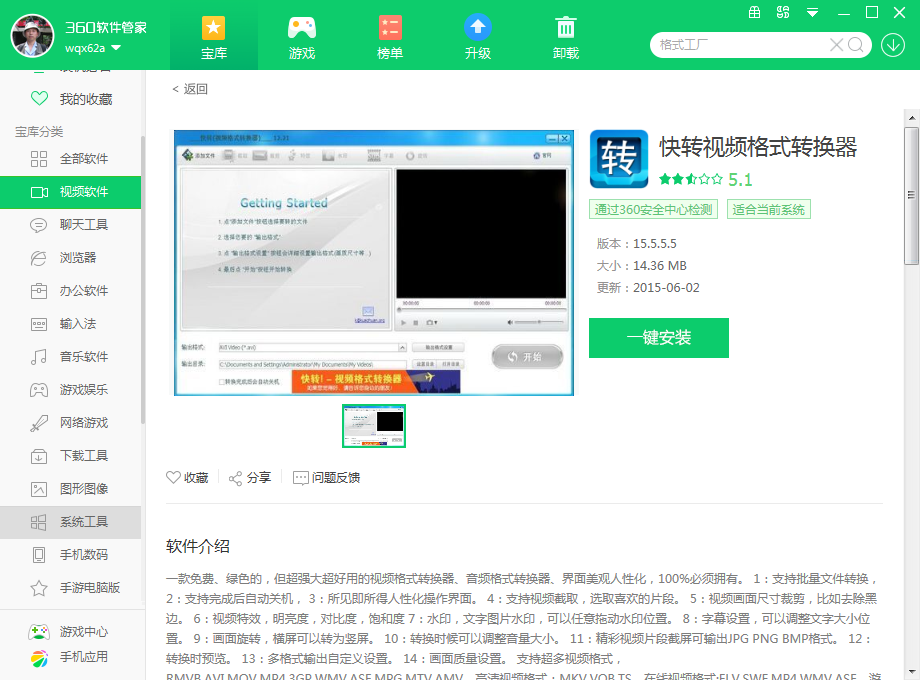This screenshot has height=680, width=920.
Task: Open 我的收藏 favorites
Action: 70,99
